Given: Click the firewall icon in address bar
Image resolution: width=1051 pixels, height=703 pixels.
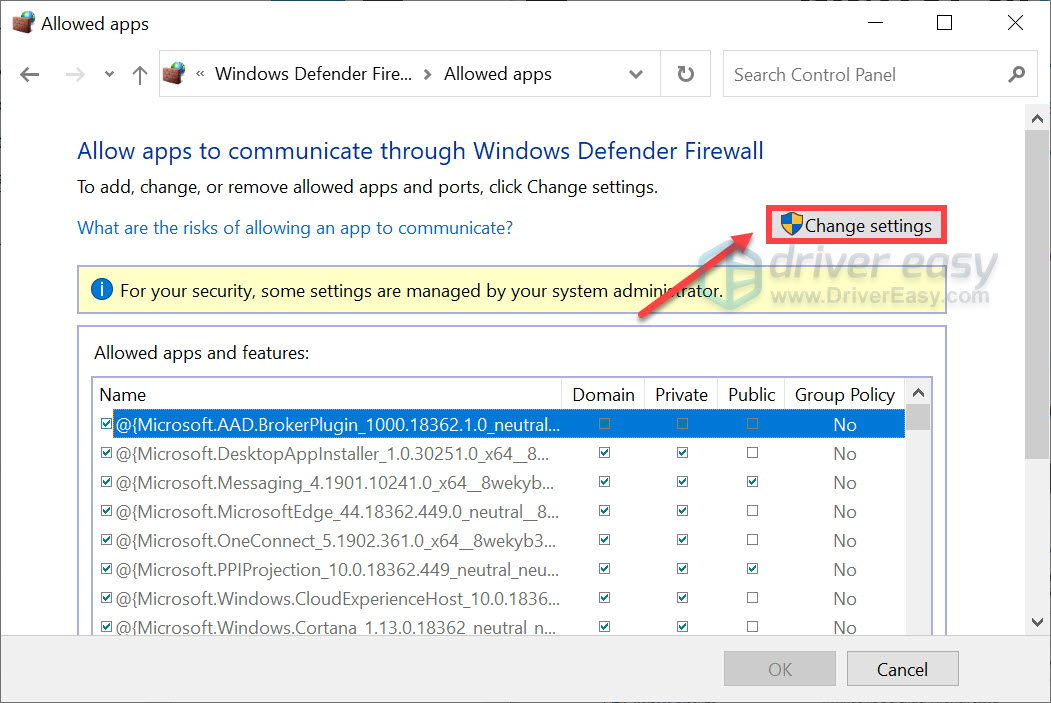Looking at the screenshot, I should [175, 74].
